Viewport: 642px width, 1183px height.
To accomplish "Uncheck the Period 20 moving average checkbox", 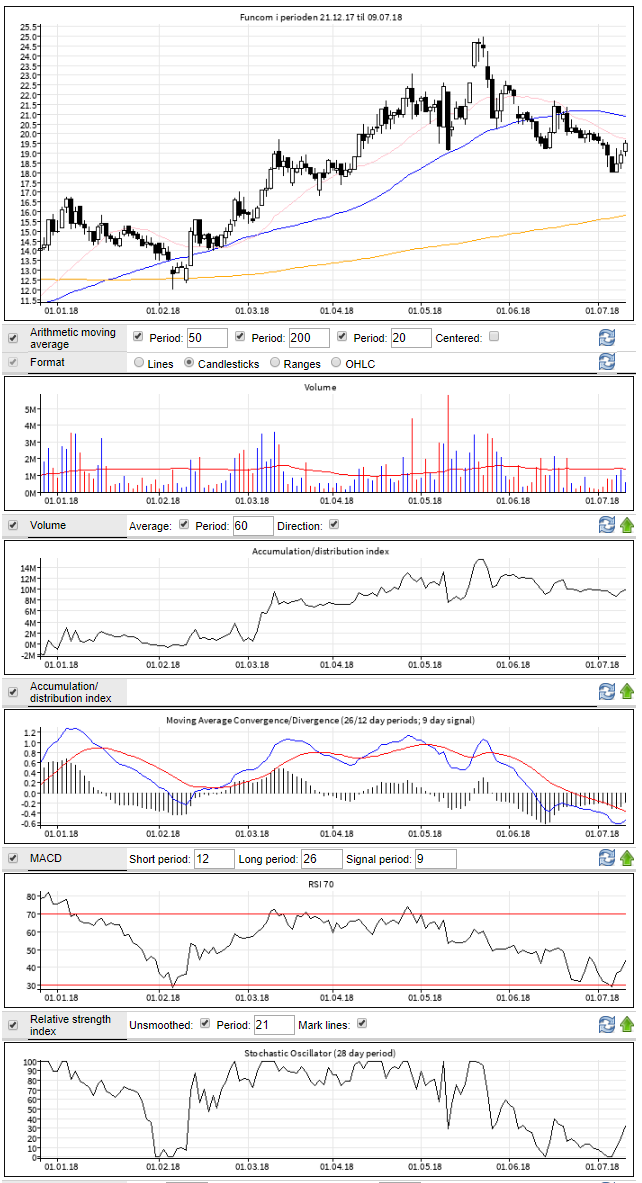I will click(x=343, y=336).
